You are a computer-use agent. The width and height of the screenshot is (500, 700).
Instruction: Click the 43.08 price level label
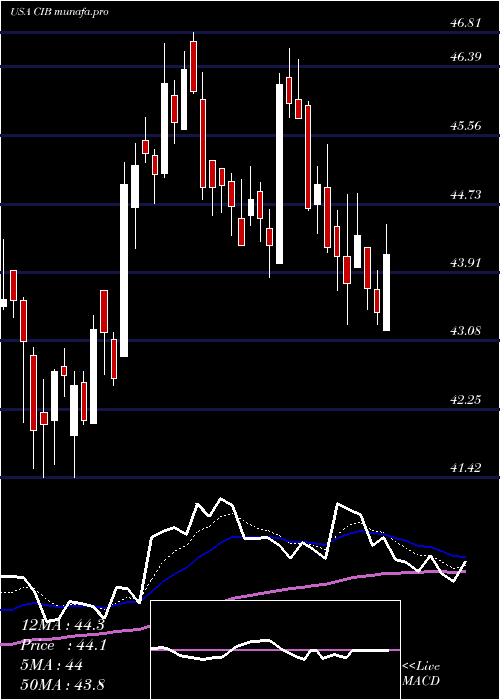click(x=466, y=331)
